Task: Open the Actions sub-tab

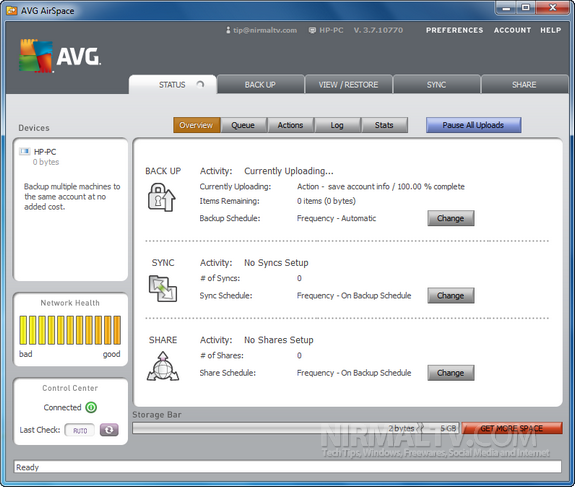Action: click(290, 125)
